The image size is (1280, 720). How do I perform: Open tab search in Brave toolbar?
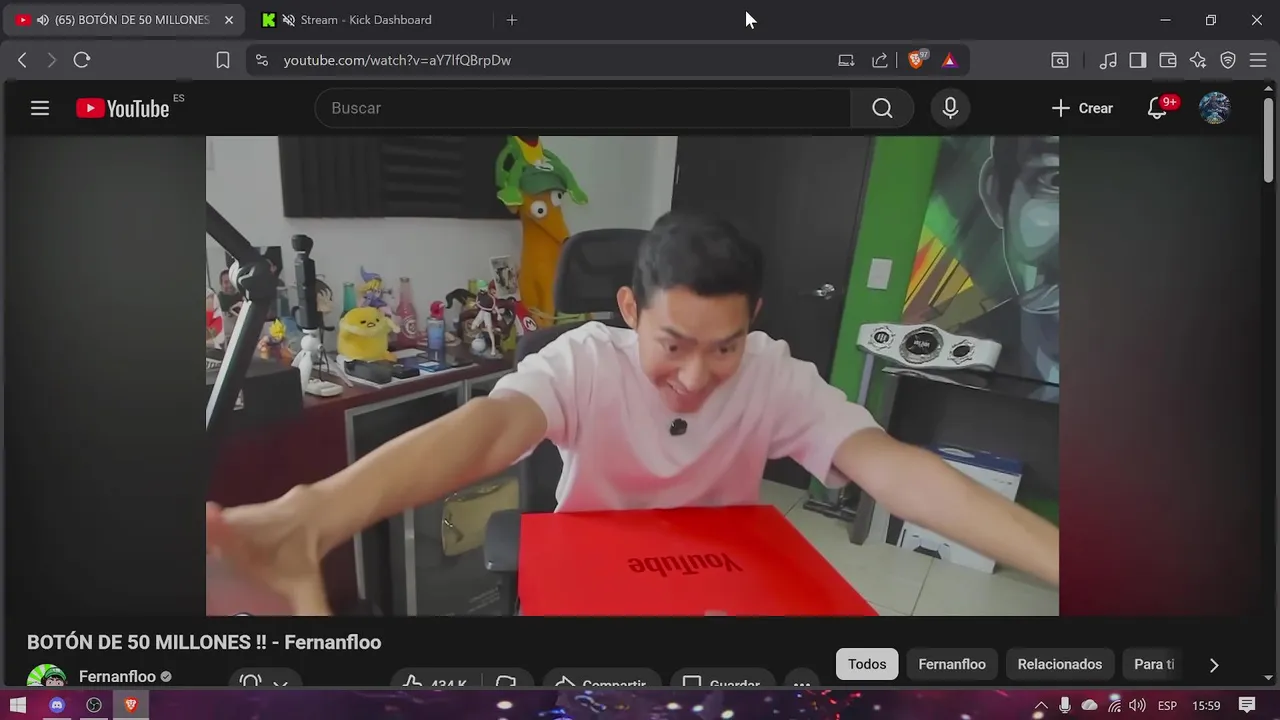[1060, 60]
